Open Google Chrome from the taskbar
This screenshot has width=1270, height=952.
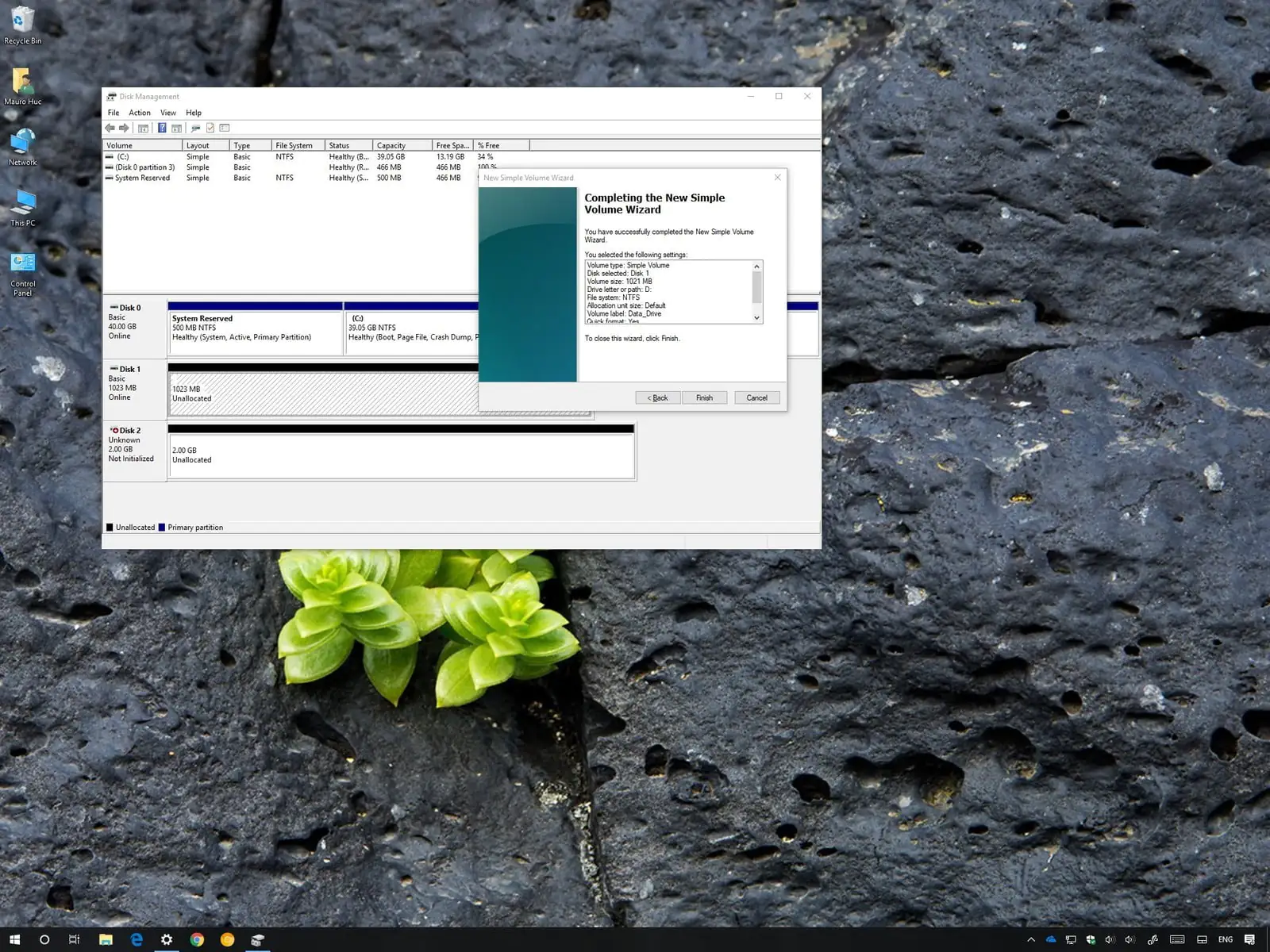coord(197,939)
